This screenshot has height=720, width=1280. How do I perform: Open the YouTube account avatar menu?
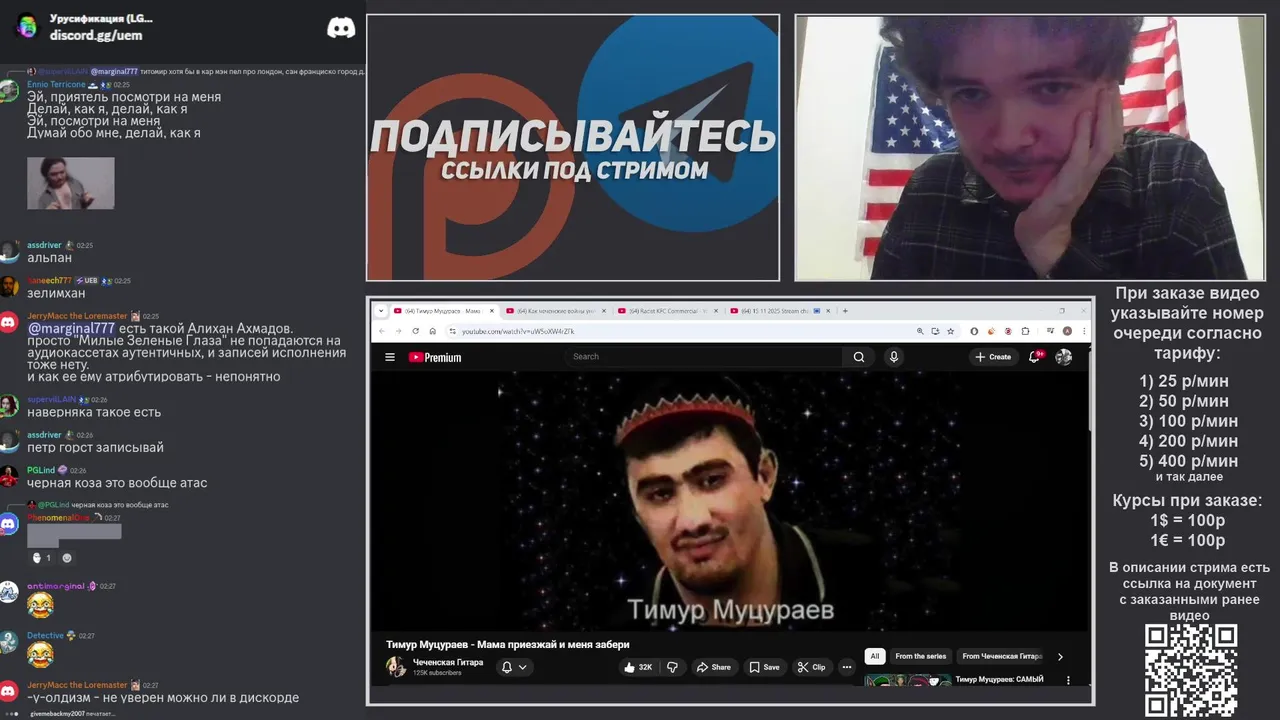click(x=1064, y=357)
